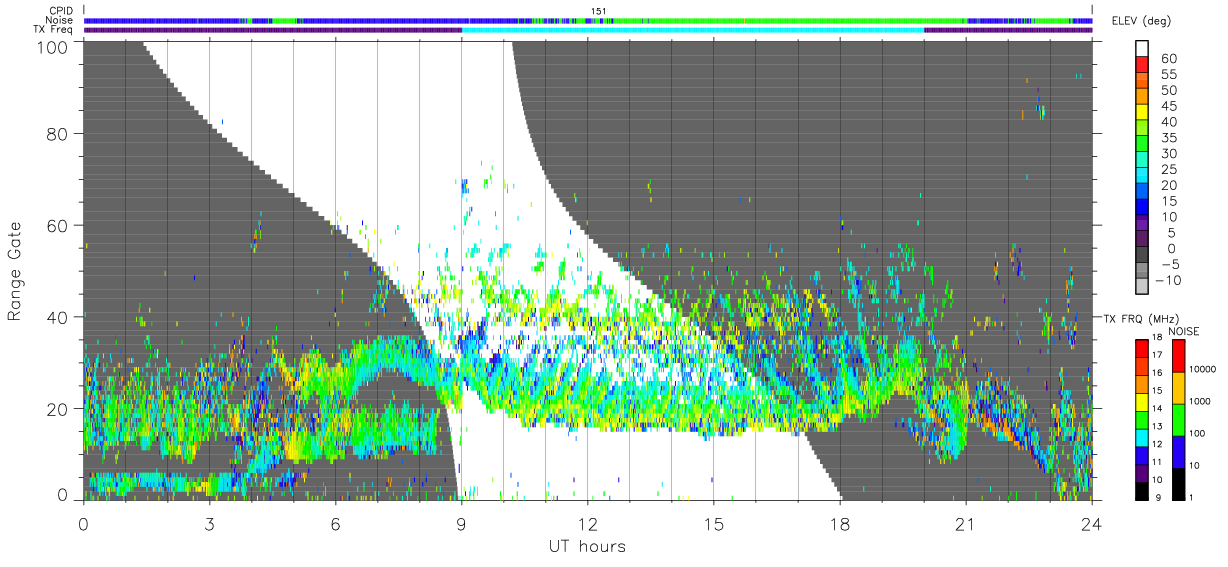This screenshot has height=567, width=1228.
Task: Click the UT hours axis title
Action: pos(587,547)
